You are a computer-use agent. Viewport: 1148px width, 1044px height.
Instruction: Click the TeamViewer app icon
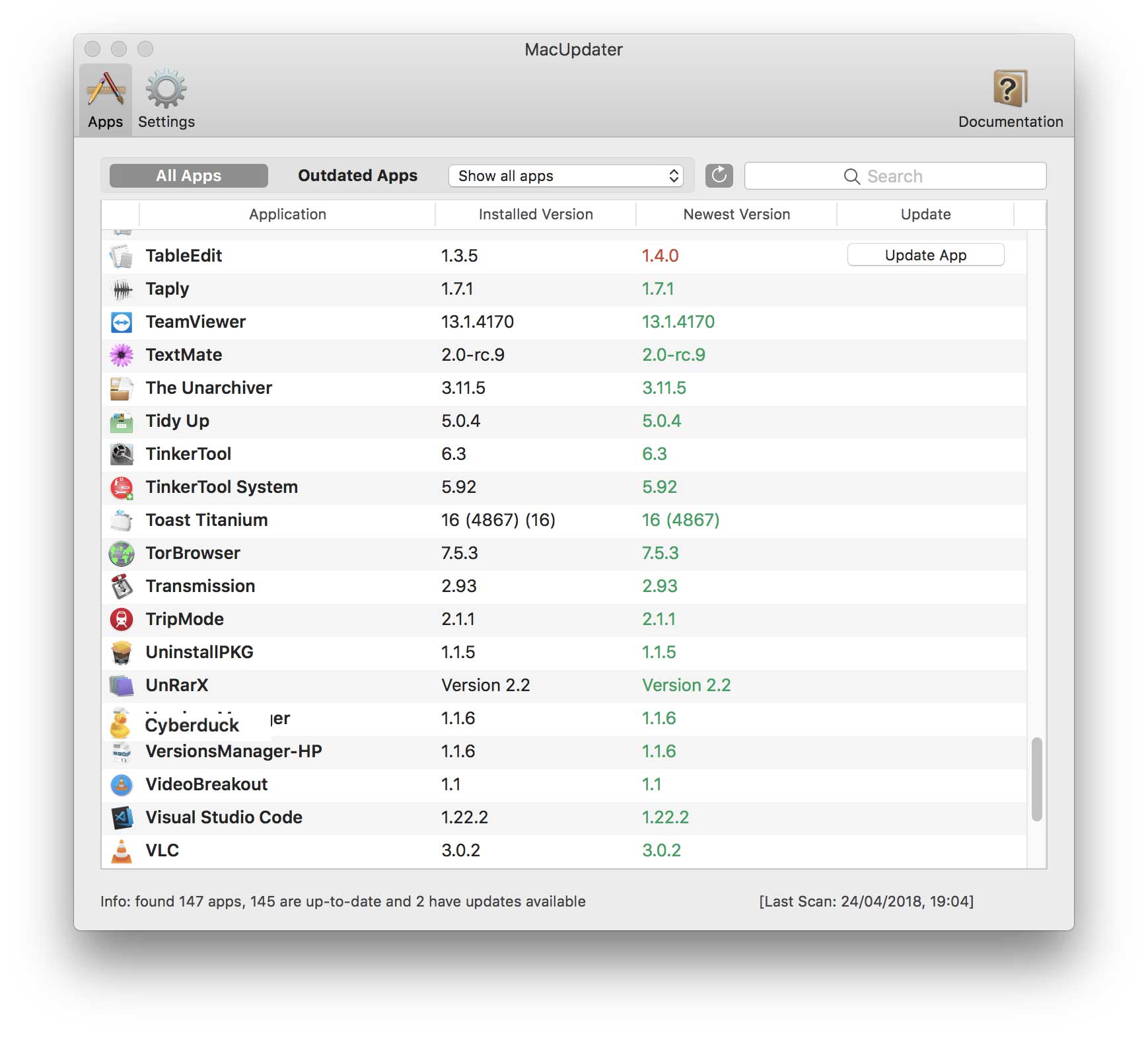(x=122, y=322)
